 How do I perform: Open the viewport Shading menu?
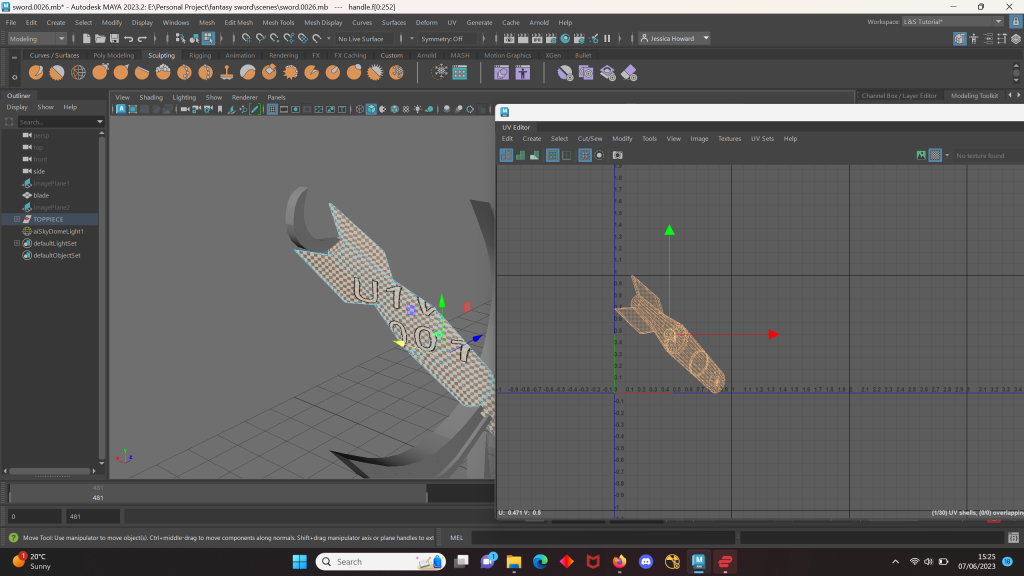point(151,97)
